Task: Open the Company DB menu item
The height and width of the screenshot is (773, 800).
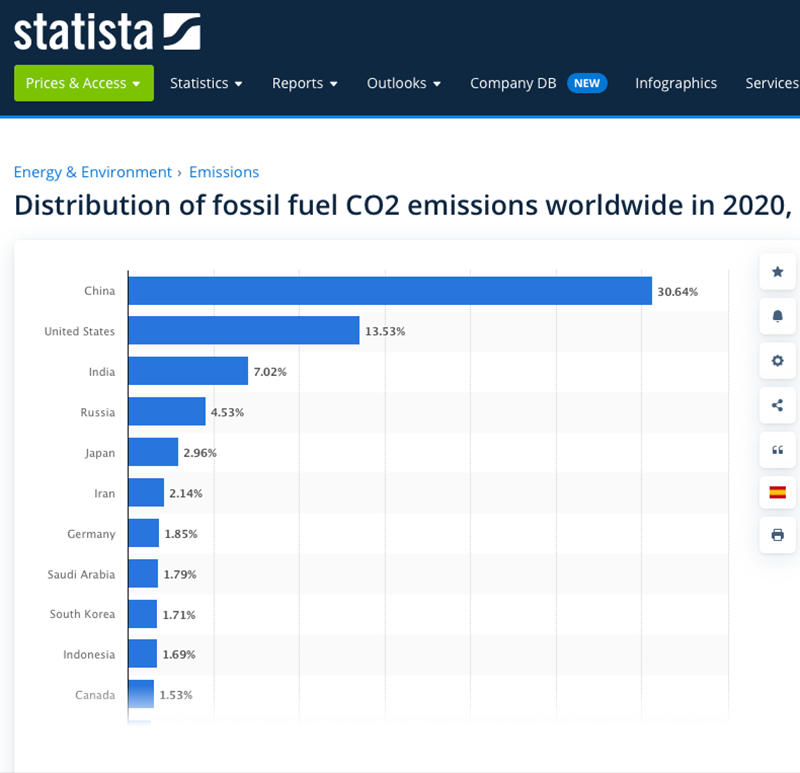Action: click(538, 83)
